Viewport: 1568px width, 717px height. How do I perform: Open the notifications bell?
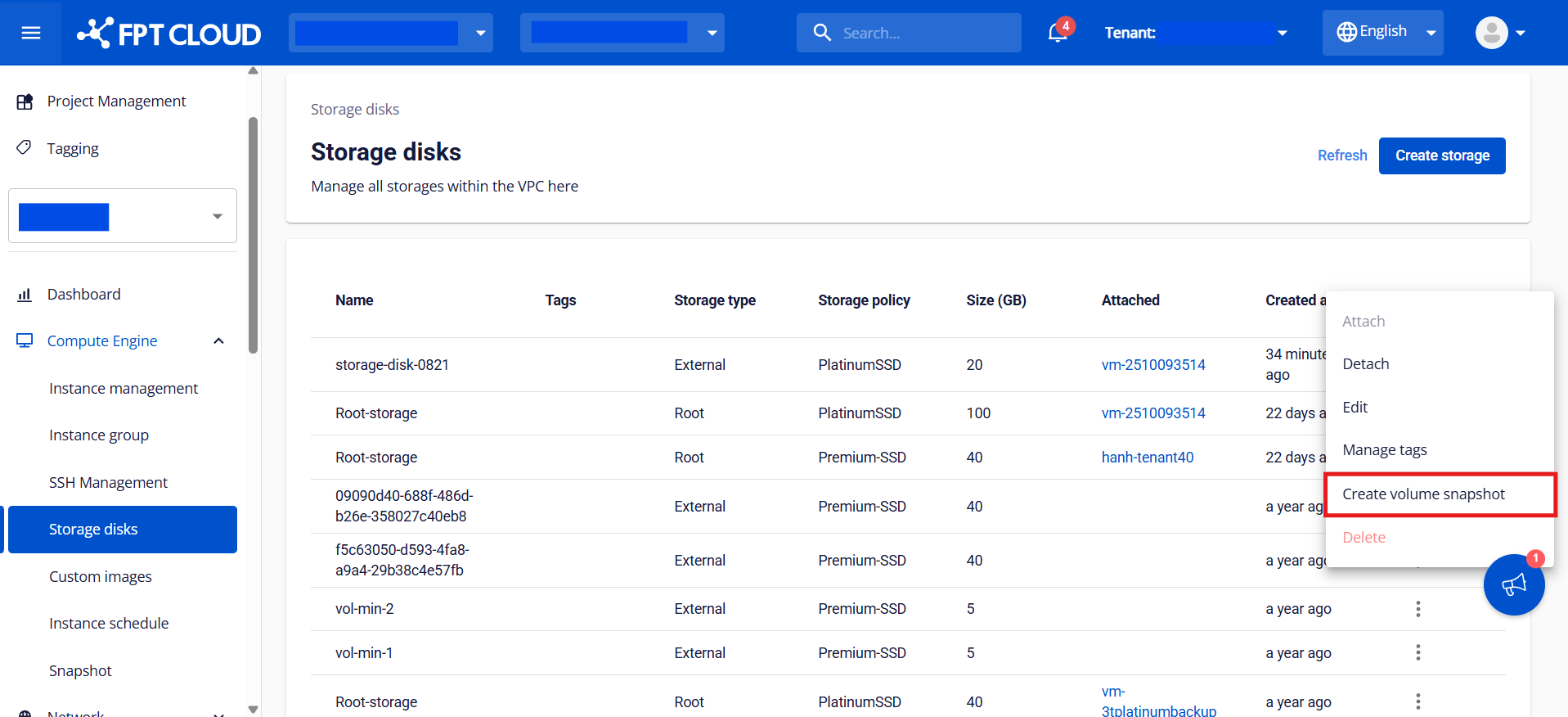coord(1058,33)
